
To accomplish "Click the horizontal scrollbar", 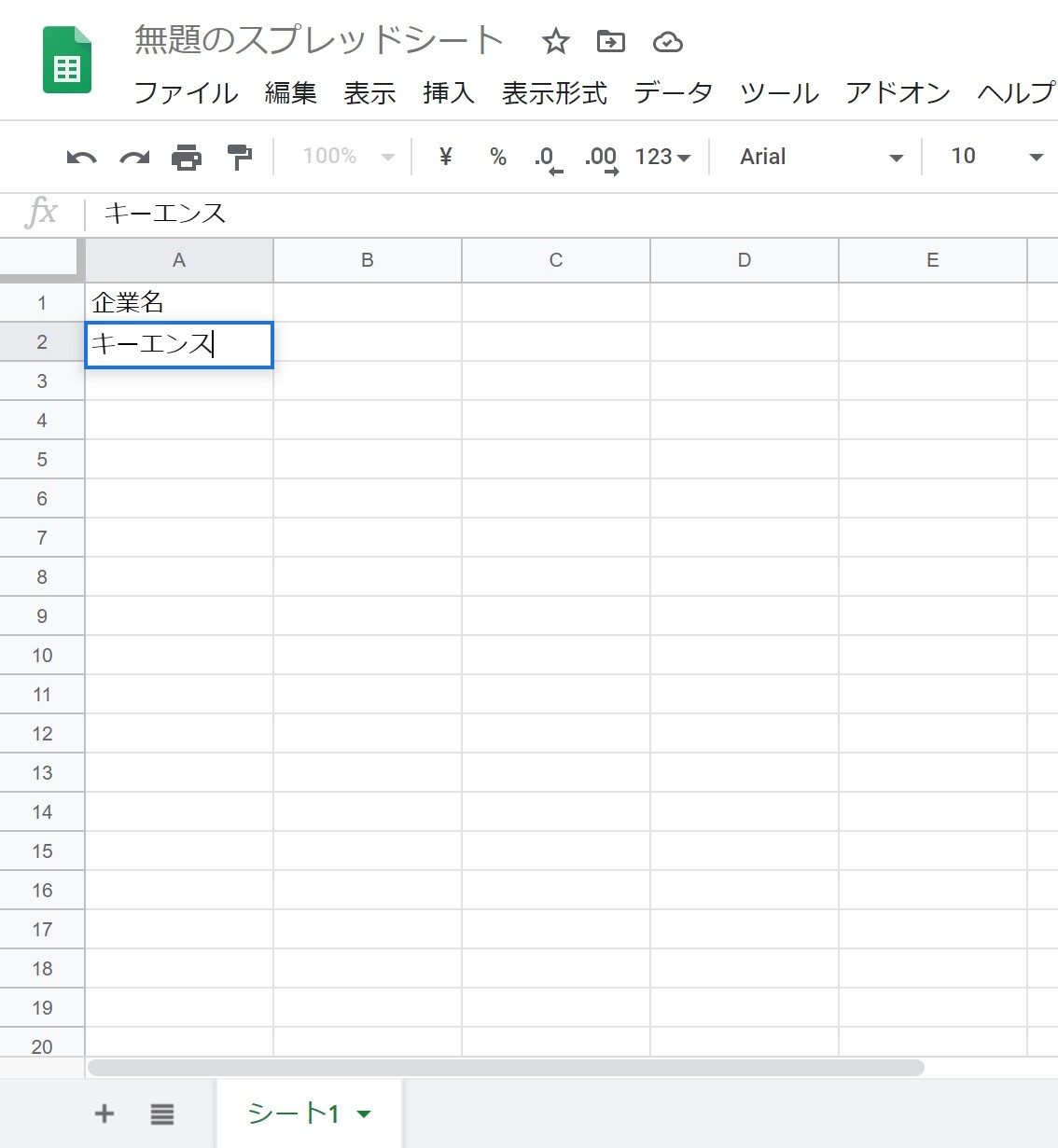I will 506,1067.
